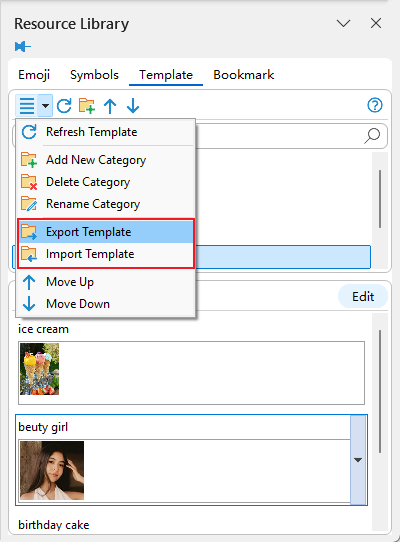Screen dimensions: 400x542
Task: Click the template list vertical scrollbar
Action: click(380, 391)
